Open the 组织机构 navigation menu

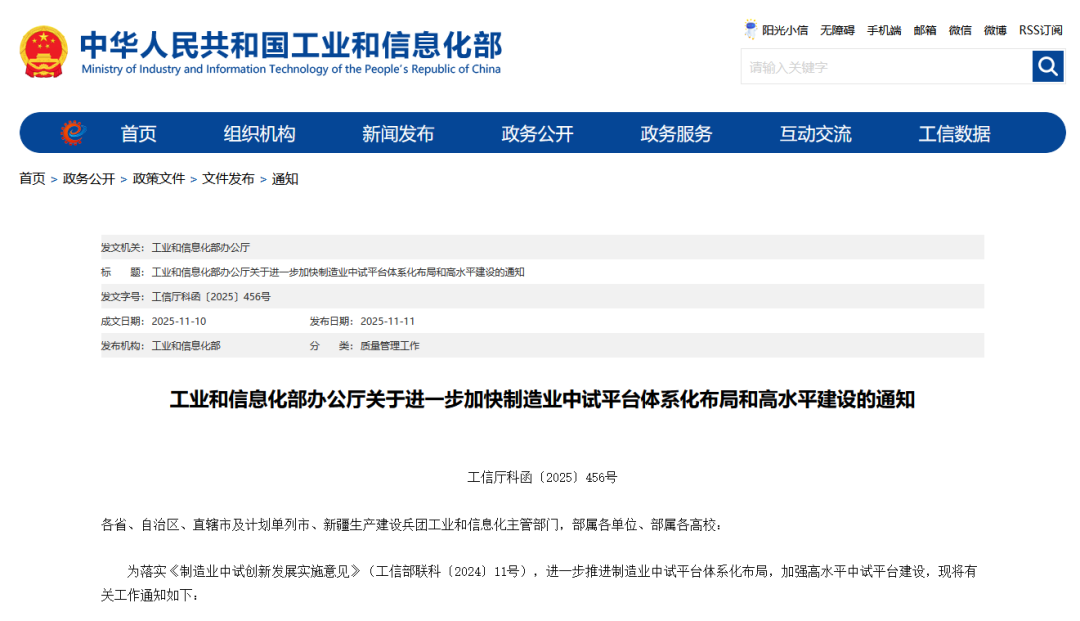point(260,132)
